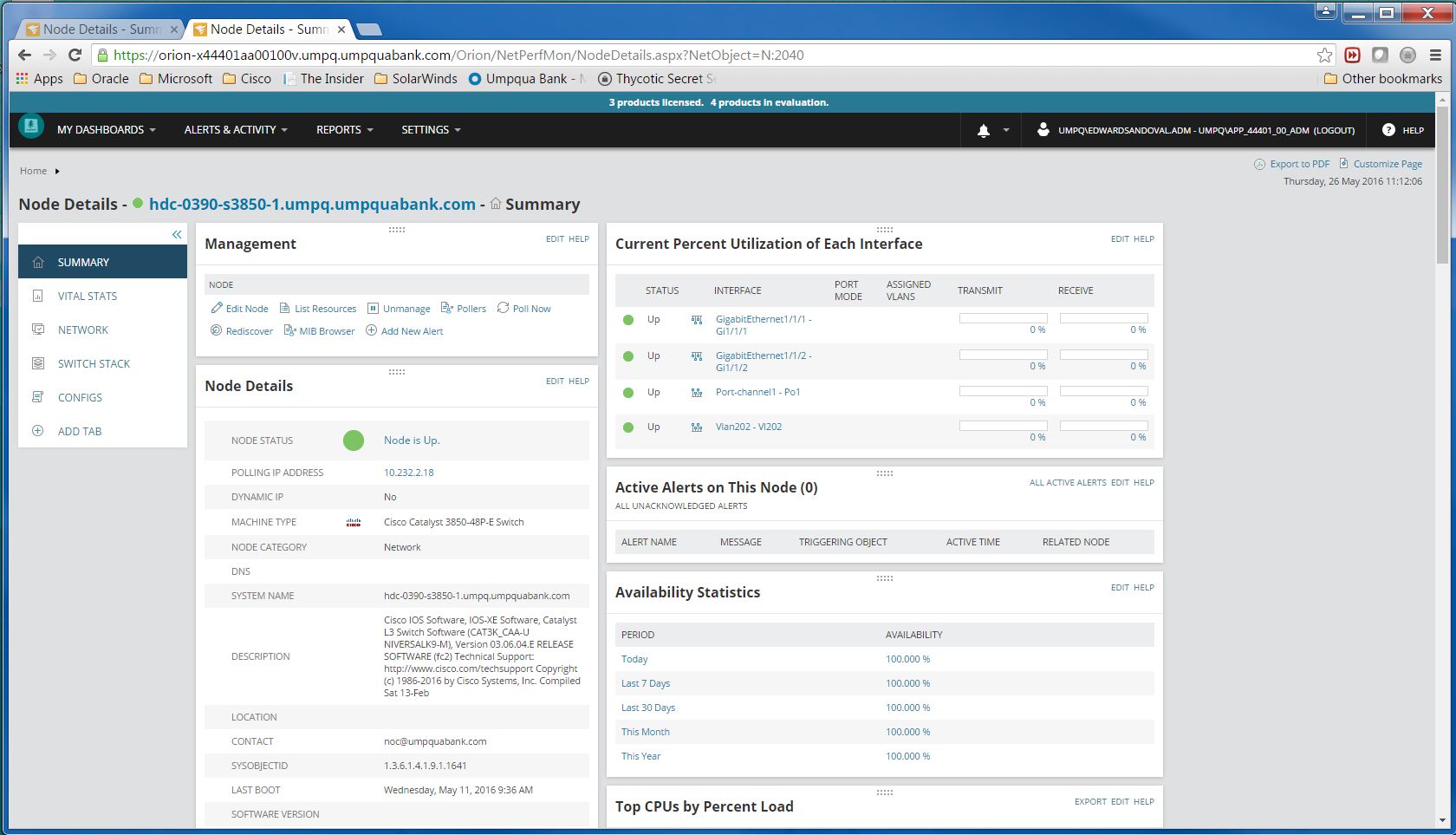This screenshot has width=1456, height=835.
Task: Bookmark this page with the star icon
Action: tap(1324, 55)
